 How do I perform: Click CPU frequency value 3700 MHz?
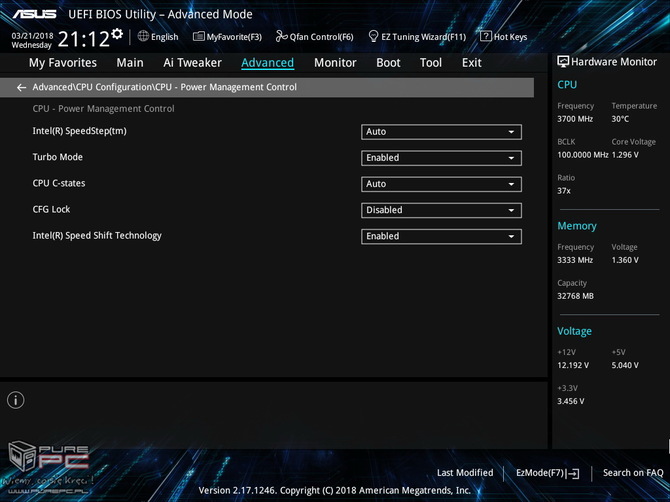[x=575, y=119]
